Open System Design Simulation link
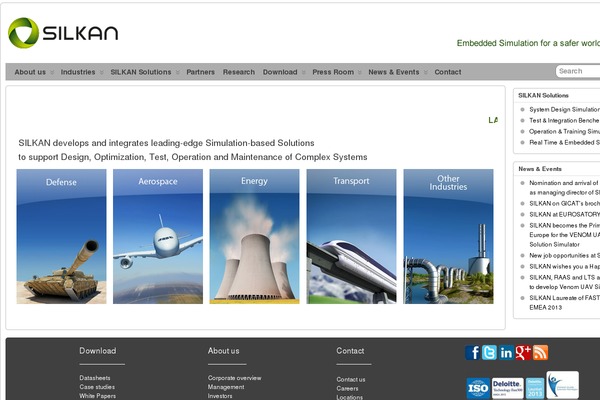 point(564,109)
